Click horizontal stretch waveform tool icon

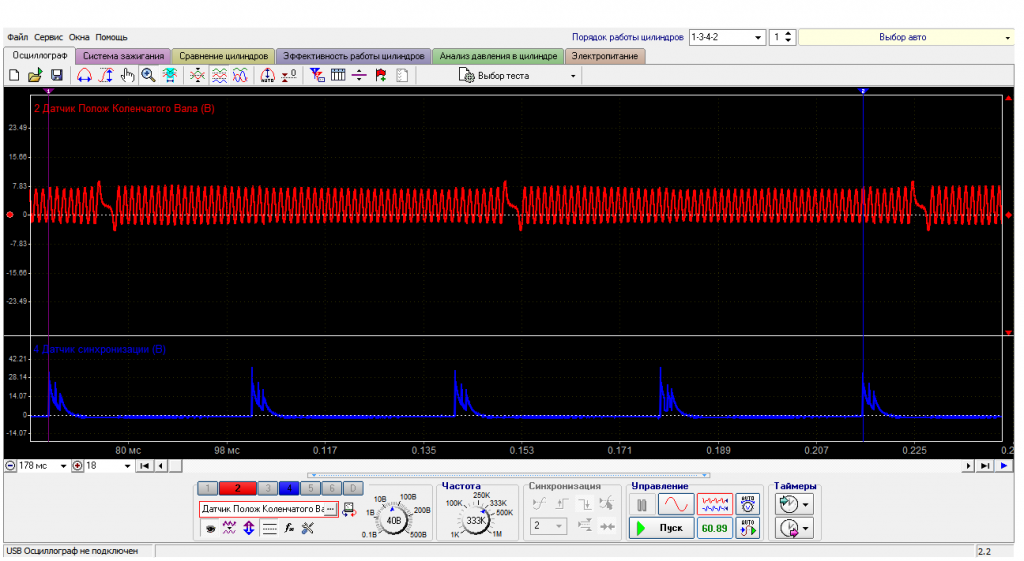[x=84, y=76]
